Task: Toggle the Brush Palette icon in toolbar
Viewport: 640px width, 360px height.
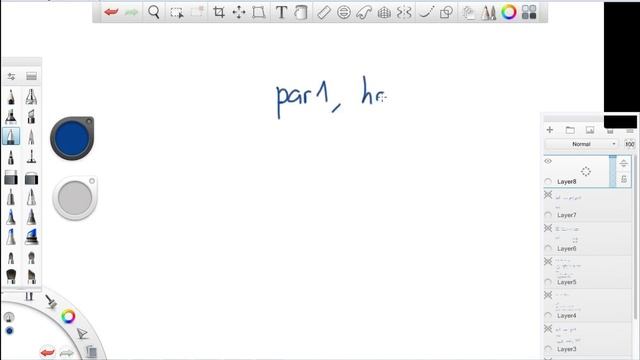Action: [489, 12]
